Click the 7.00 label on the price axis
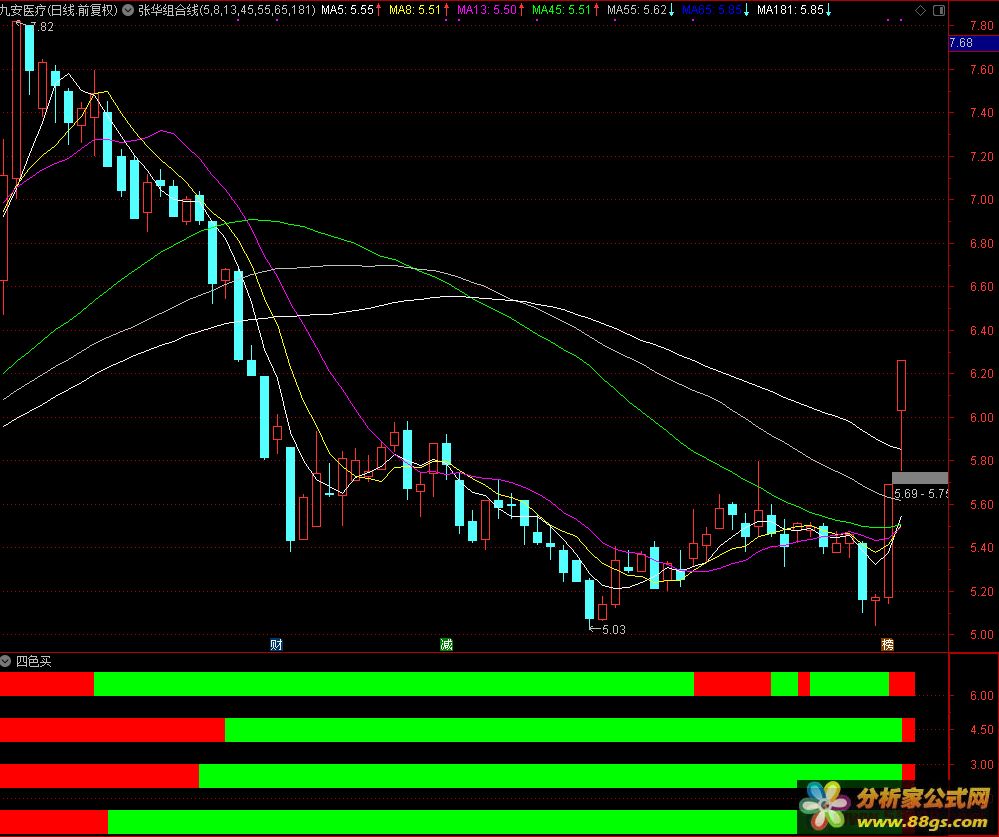 pos(981,199)
